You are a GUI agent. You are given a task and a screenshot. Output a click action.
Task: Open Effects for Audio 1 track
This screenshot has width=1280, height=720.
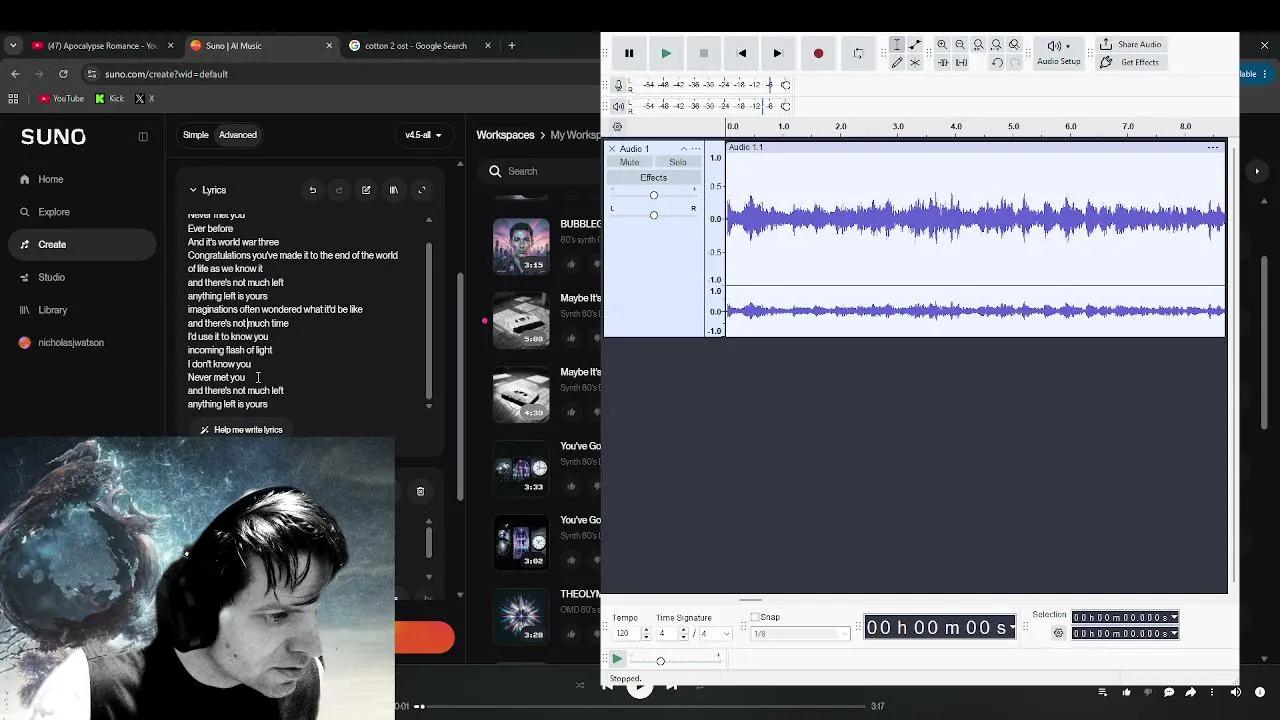point(653,178)
